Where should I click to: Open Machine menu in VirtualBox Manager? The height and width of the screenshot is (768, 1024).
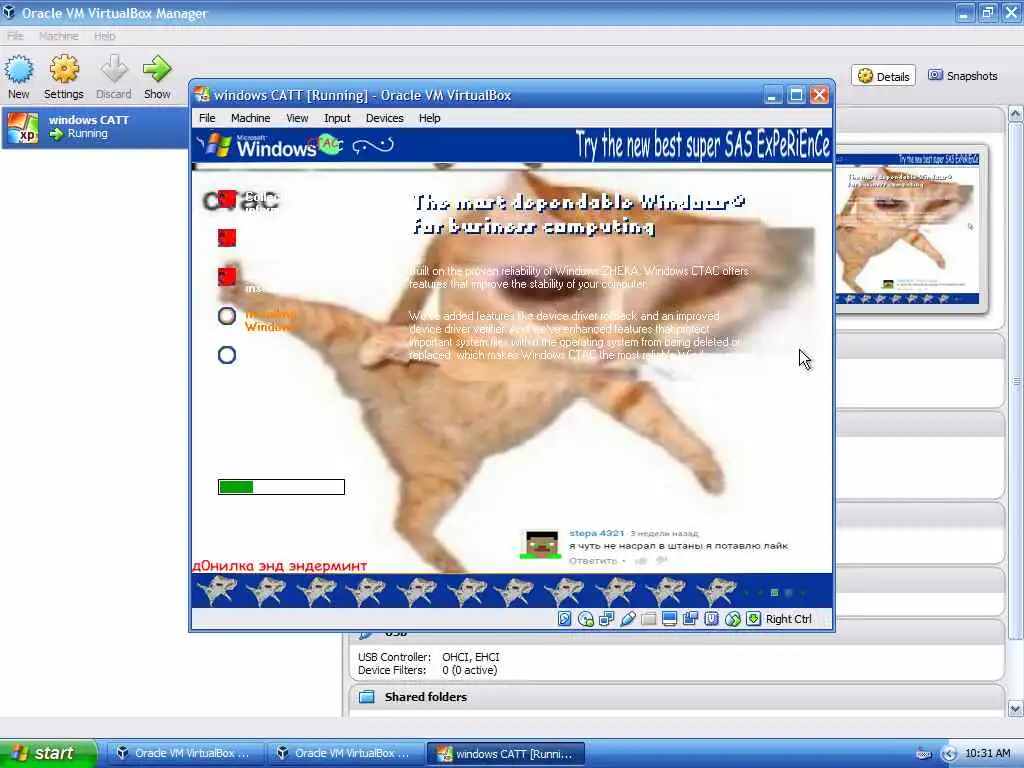pos(59,36)
